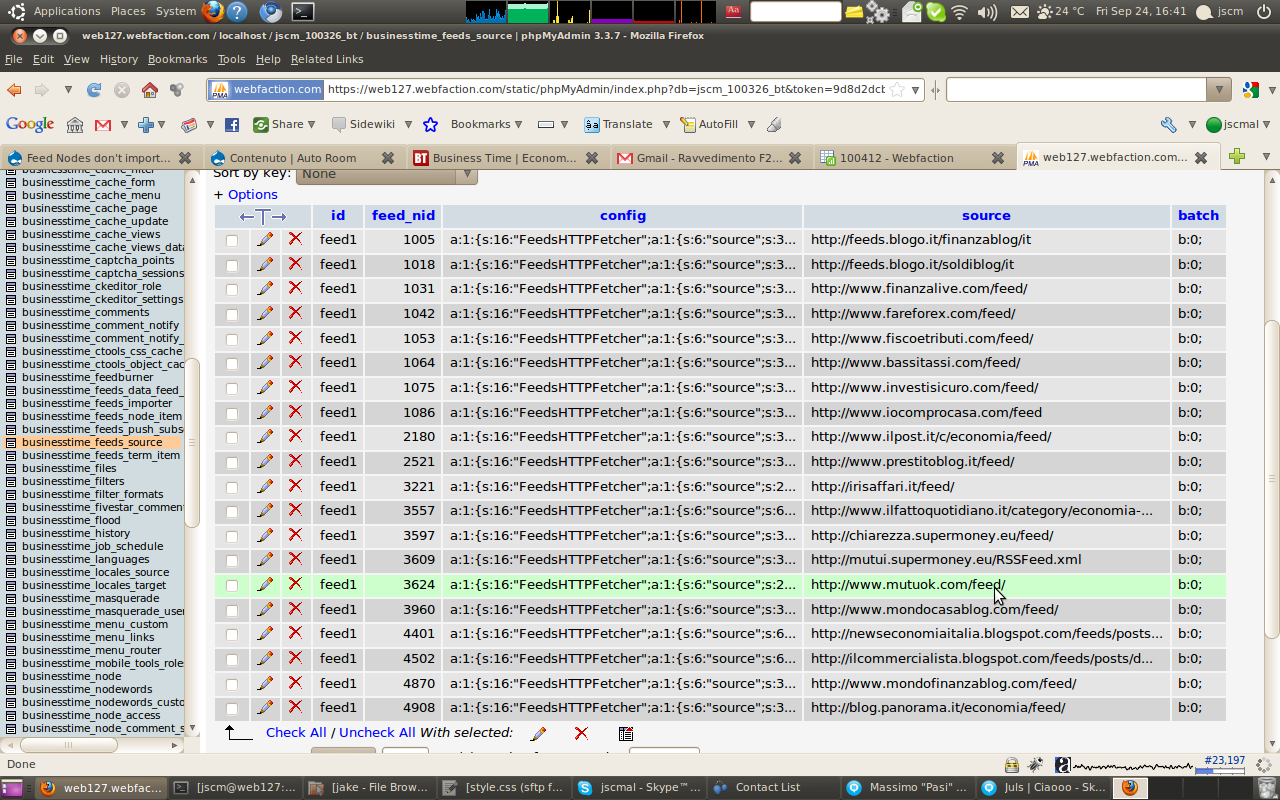Screen dimensions: 1280x800
Task: Open Firebug via the bug icon in status bar
Action: pyautogui.click(x=1034, y=763)
